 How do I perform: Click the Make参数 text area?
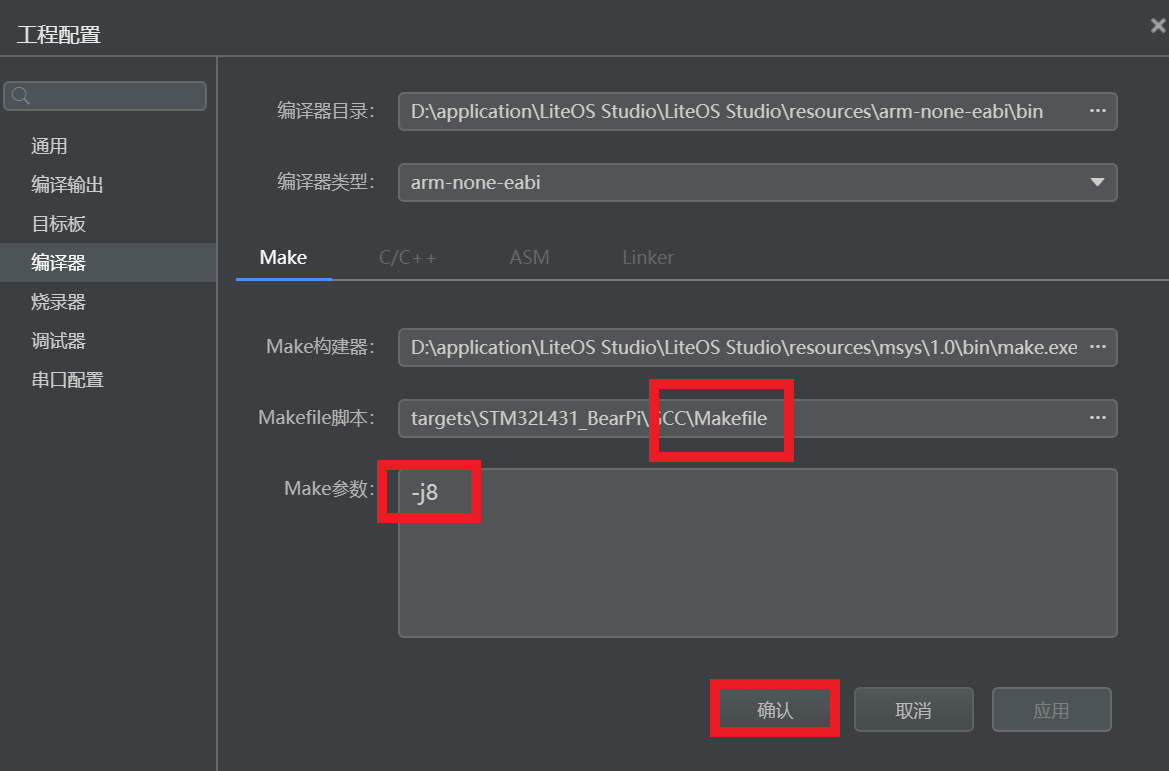(757, 553)
